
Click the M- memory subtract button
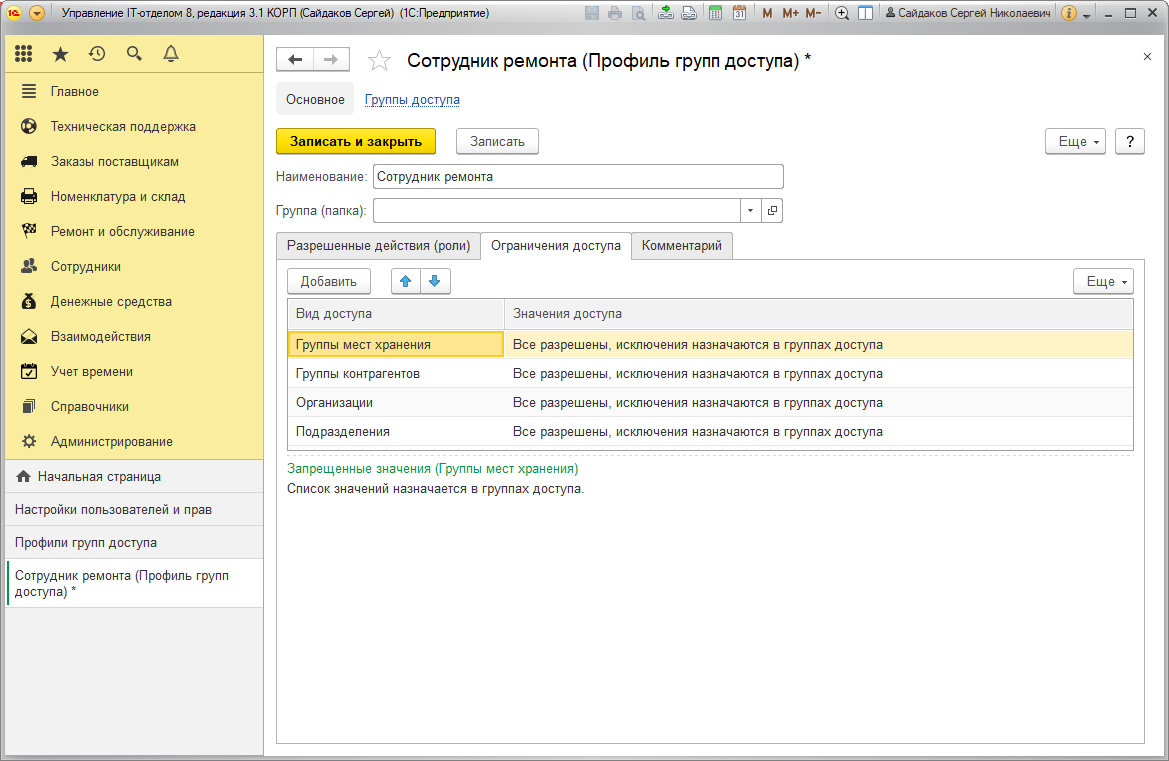(x=813, y=13)
